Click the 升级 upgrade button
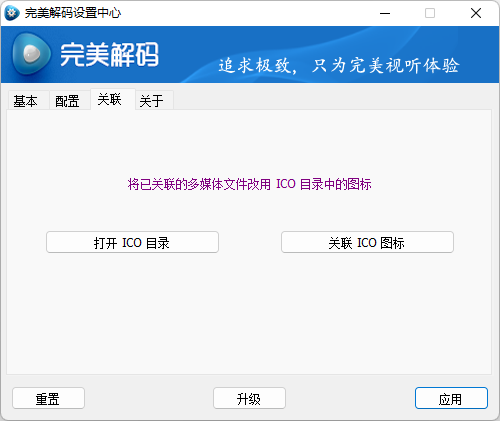The image size is (500, 421). coord(249,398)
